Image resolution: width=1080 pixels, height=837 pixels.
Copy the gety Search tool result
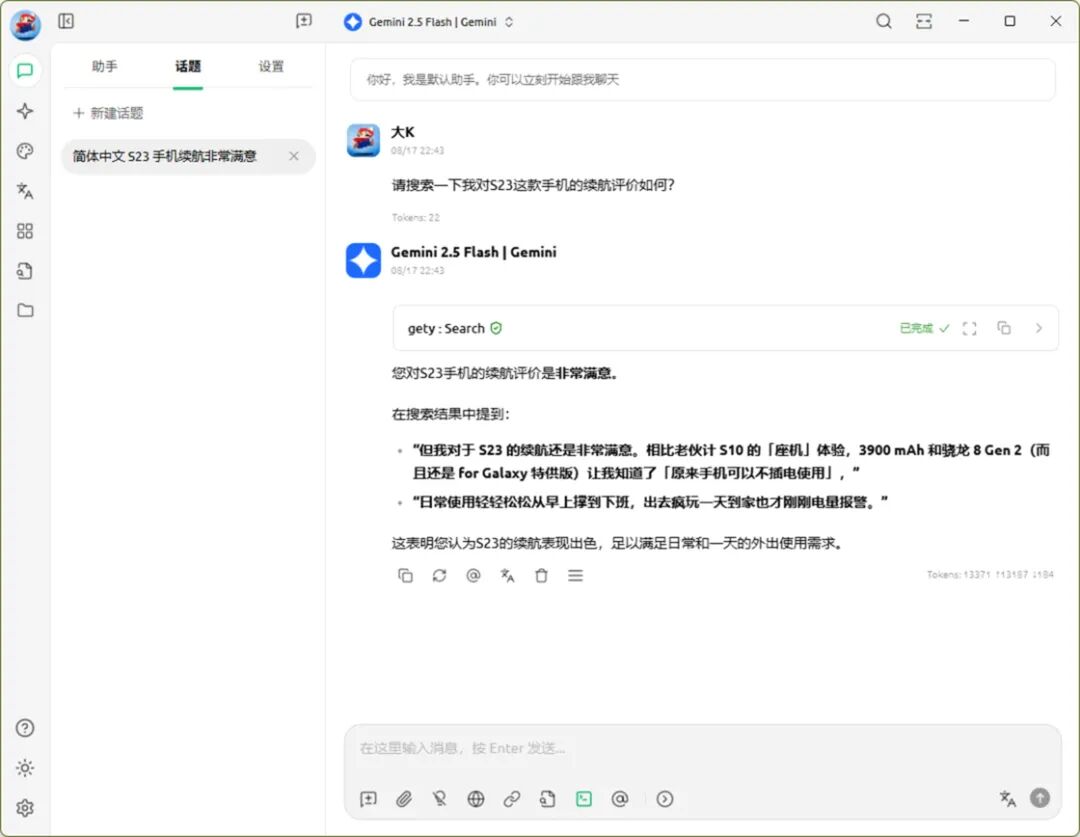point(1004,328)
